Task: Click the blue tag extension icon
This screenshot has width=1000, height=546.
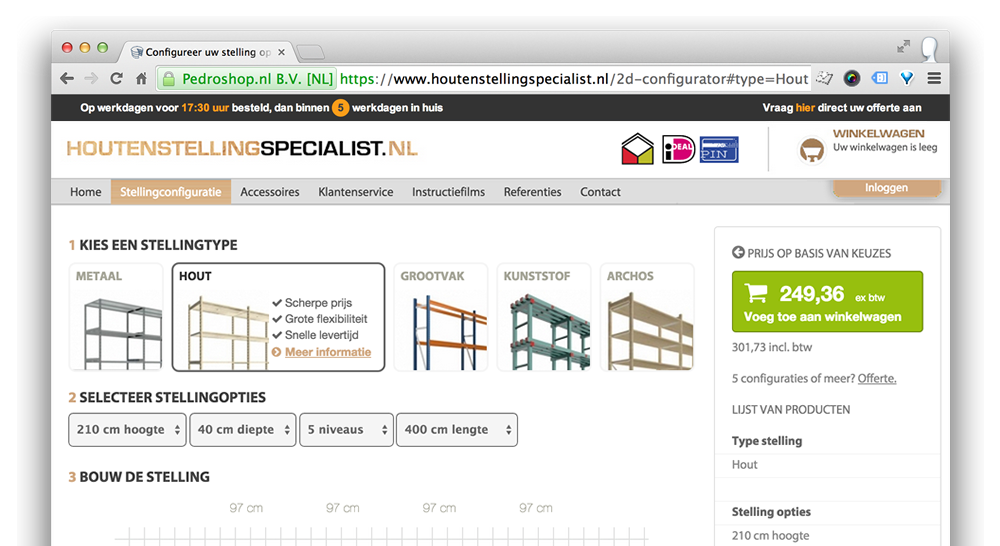Action: click(879, 78)
